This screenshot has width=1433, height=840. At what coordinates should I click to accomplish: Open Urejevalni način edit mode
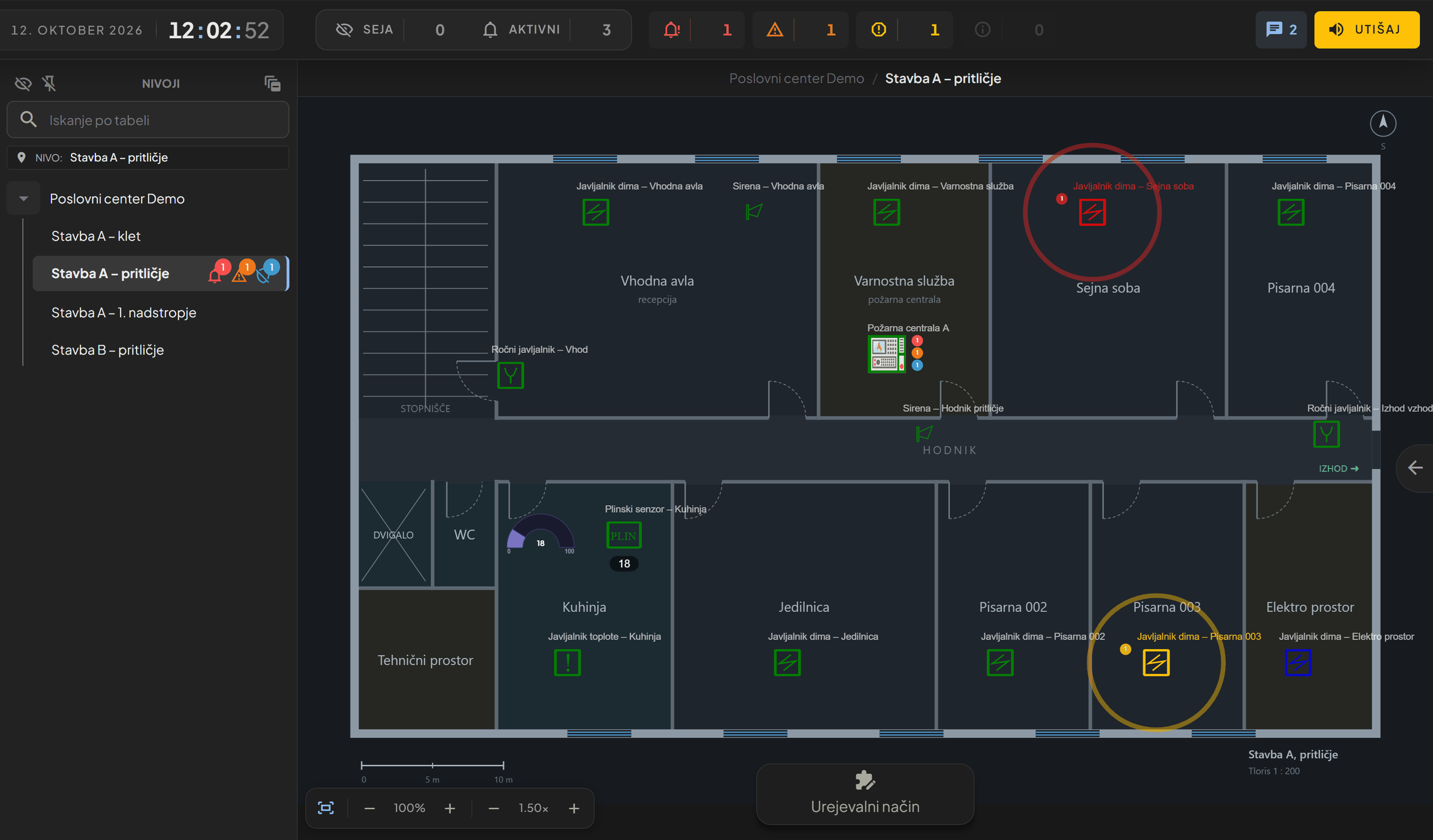[x=865, y=794]
